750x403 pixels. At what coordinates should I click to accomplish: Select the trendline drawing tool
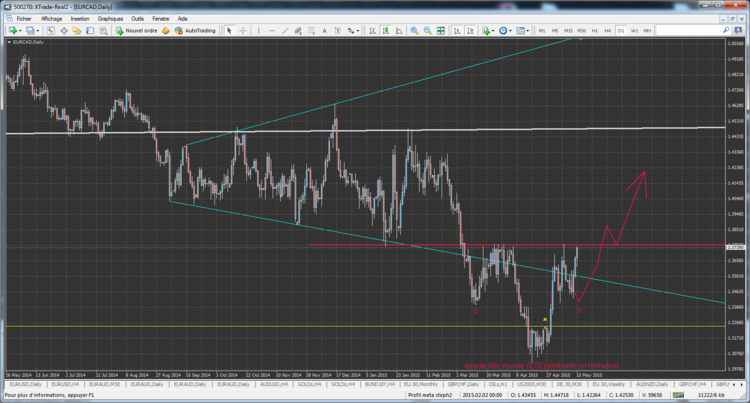coord(283,31)
